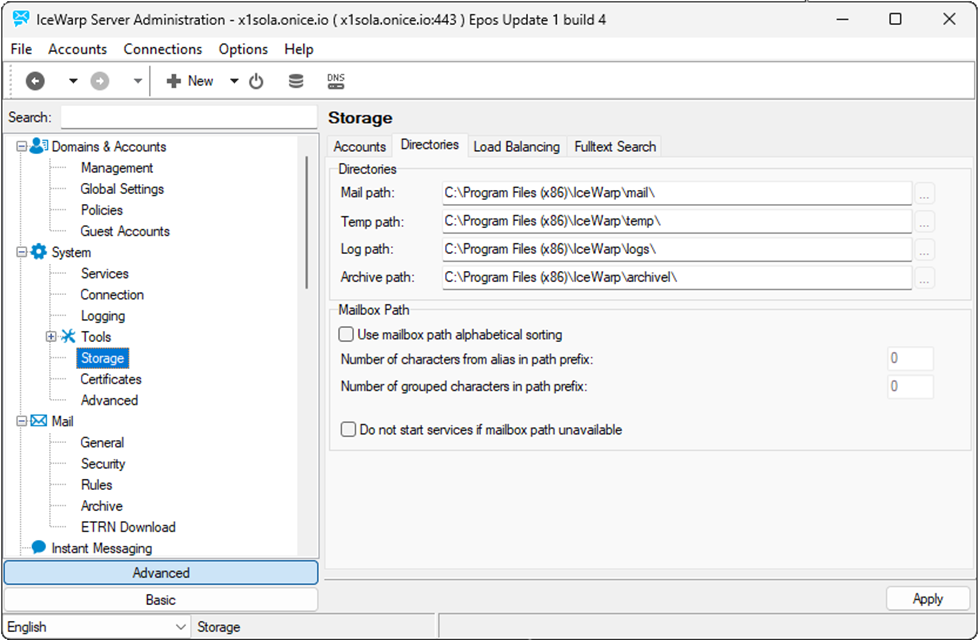This screenshot has width=980, height=640.
Task: Click the Mail path input field
Action: click(x=677, y=192)
